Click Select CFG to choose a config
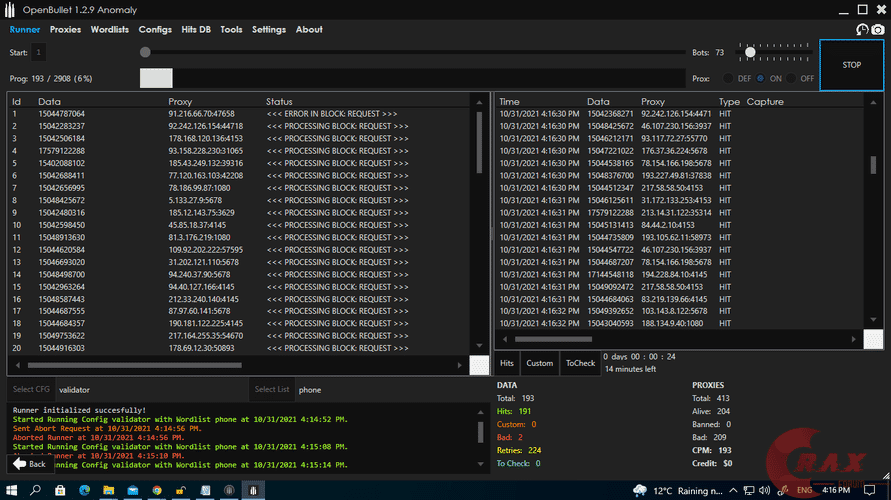This screenshot has height=500, width=891. point(30,390)
